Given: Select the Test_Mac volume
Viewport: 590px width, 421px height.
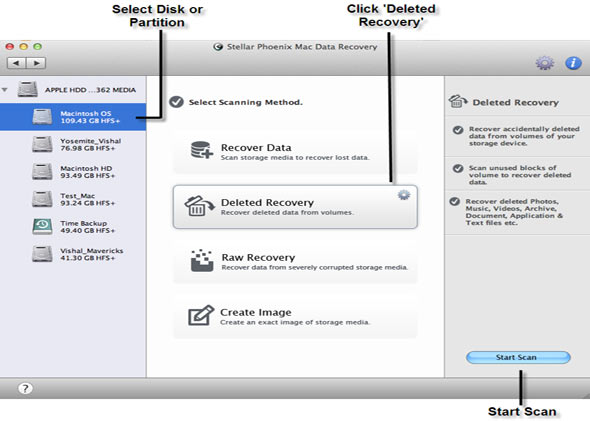Looking at the screenshot, I should click(x=73, y=199).
